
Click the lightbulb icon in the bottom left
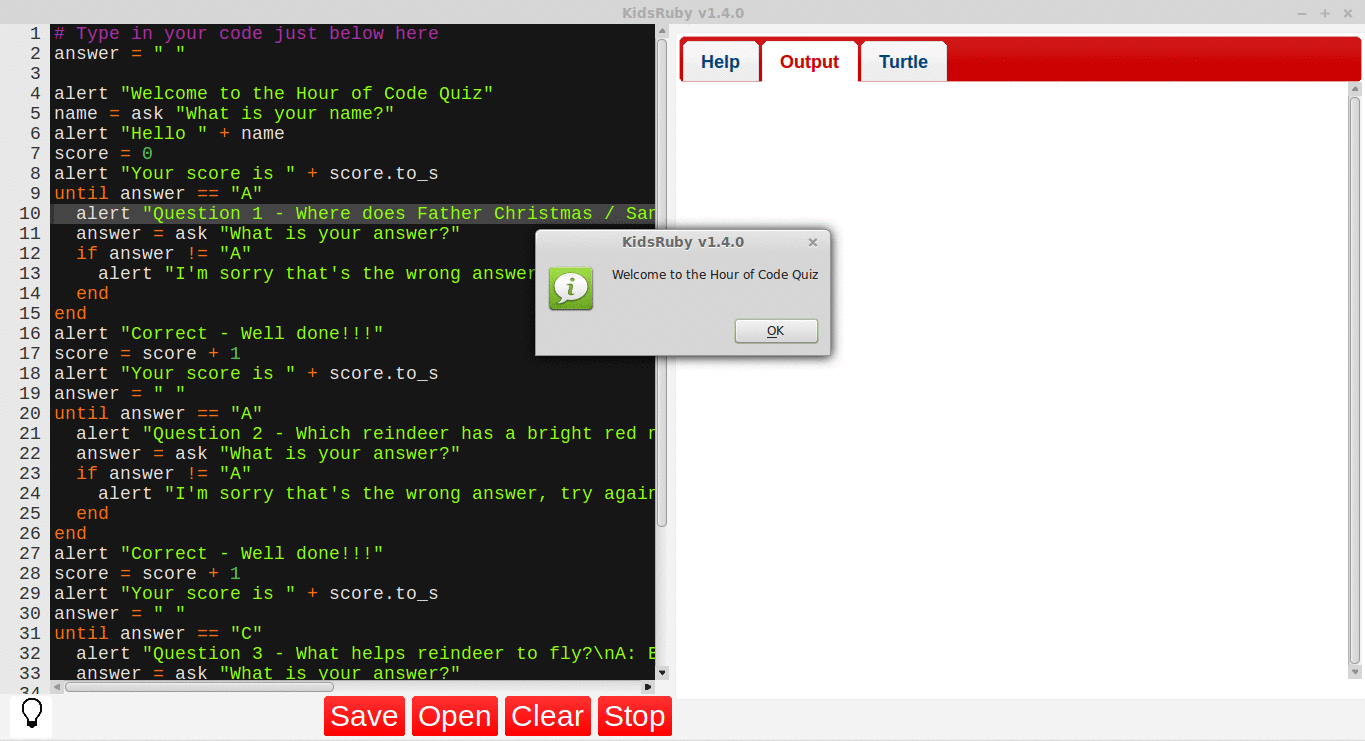pyautogui.click(x=31, y=714)
